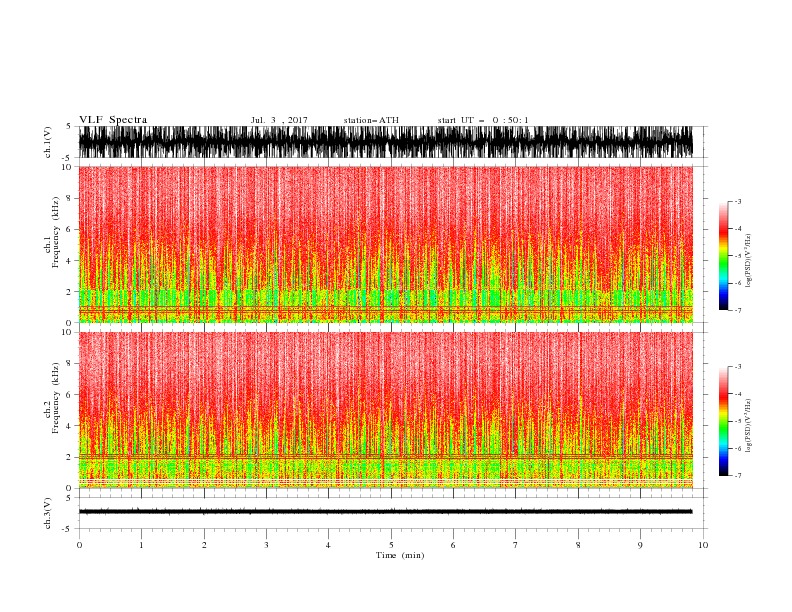This screenshot has height=612, width=792.
Task: Click the ch.1 voltage waveform trace
Action: tap(385, 142)
